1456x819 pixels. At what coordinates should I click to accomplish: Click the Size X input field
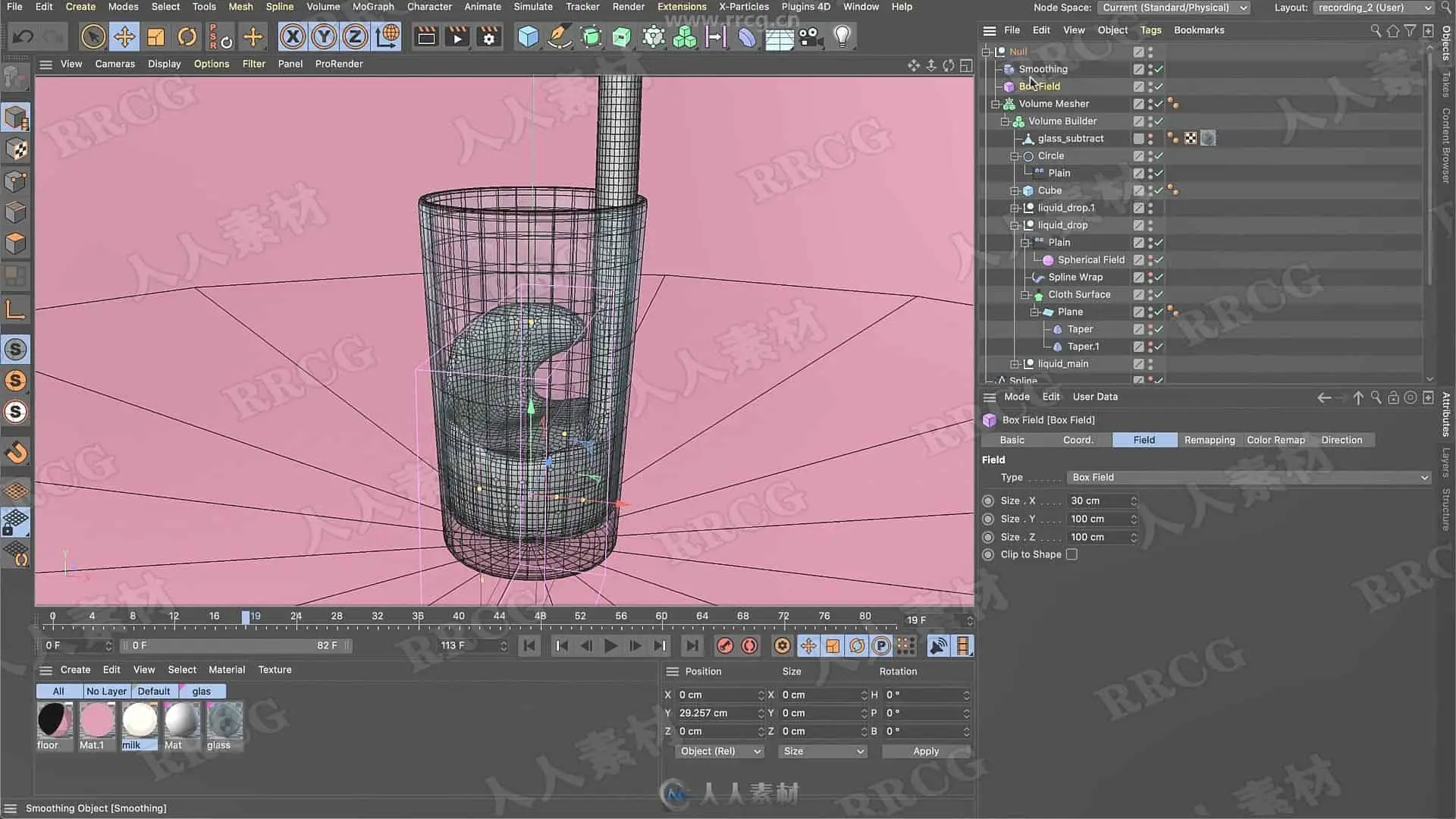pos(1102,501)
